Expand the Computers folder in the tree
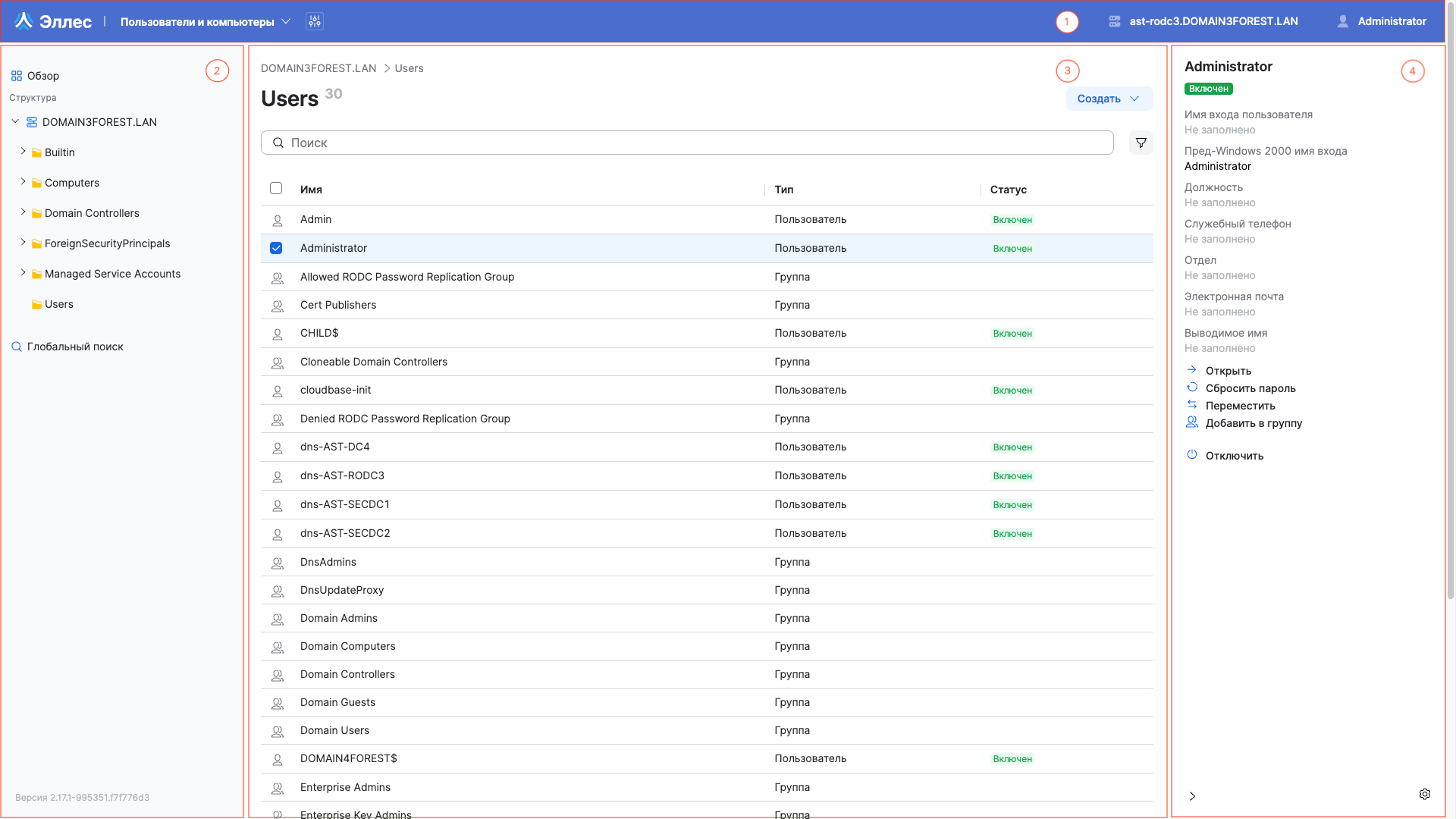Screen dimensions: 1456x819 pyautogui.click(x=24, y=183)
